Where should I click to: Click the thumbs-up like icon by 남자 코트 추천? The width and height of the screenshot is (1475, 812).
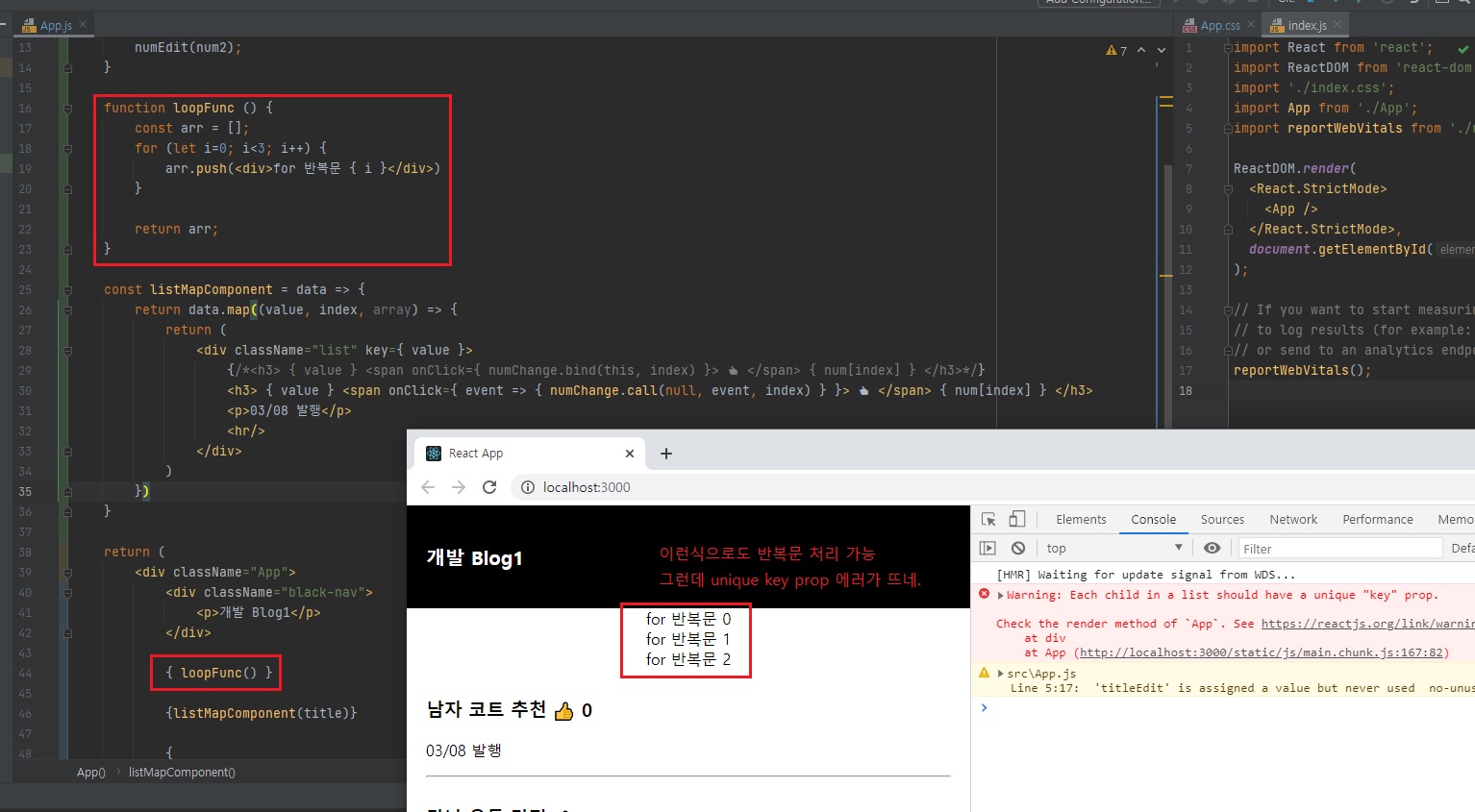click(x=563, y=711)
